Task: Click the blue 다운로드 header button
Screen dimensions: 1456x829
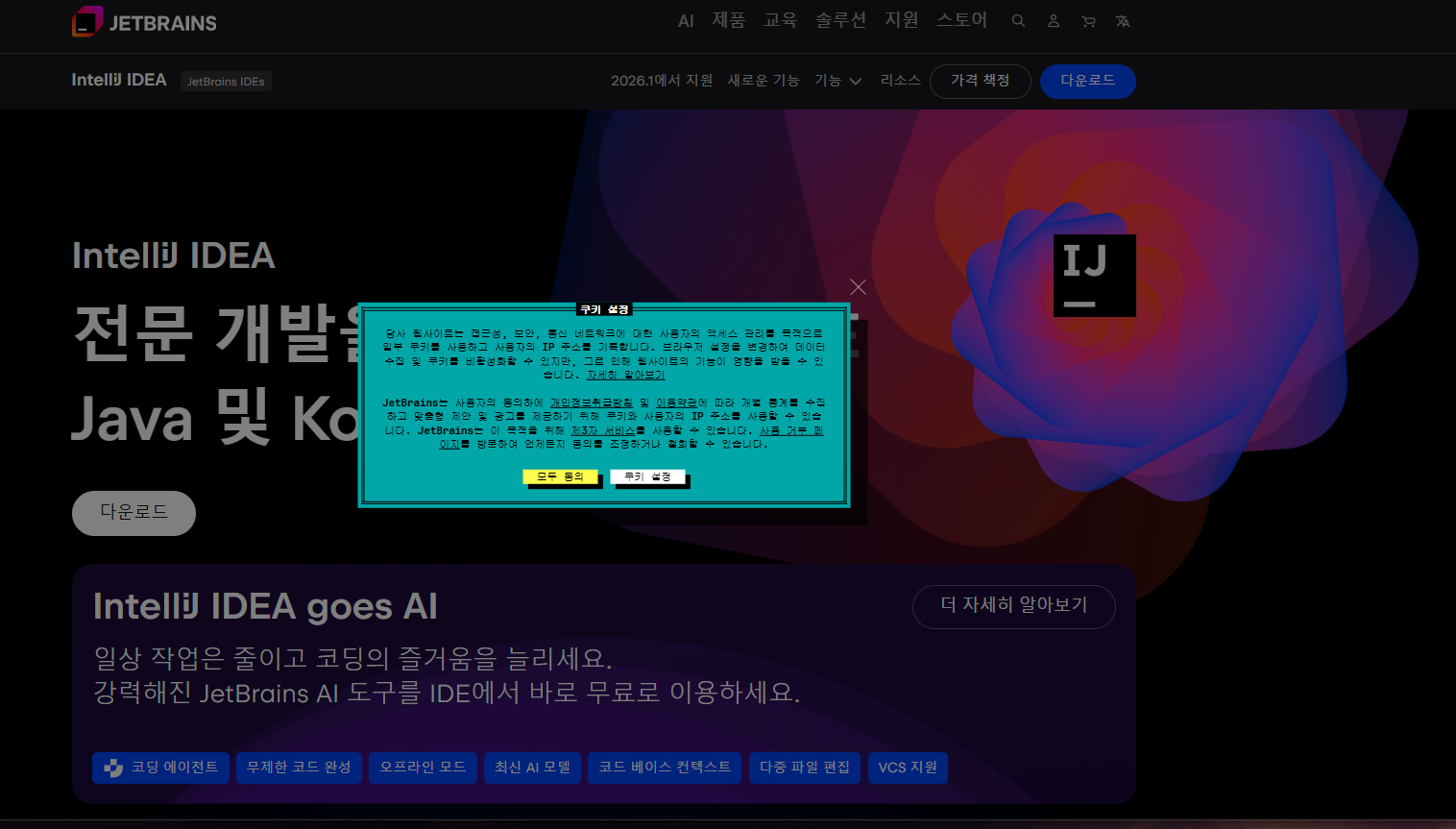Action: [1087, 81]
